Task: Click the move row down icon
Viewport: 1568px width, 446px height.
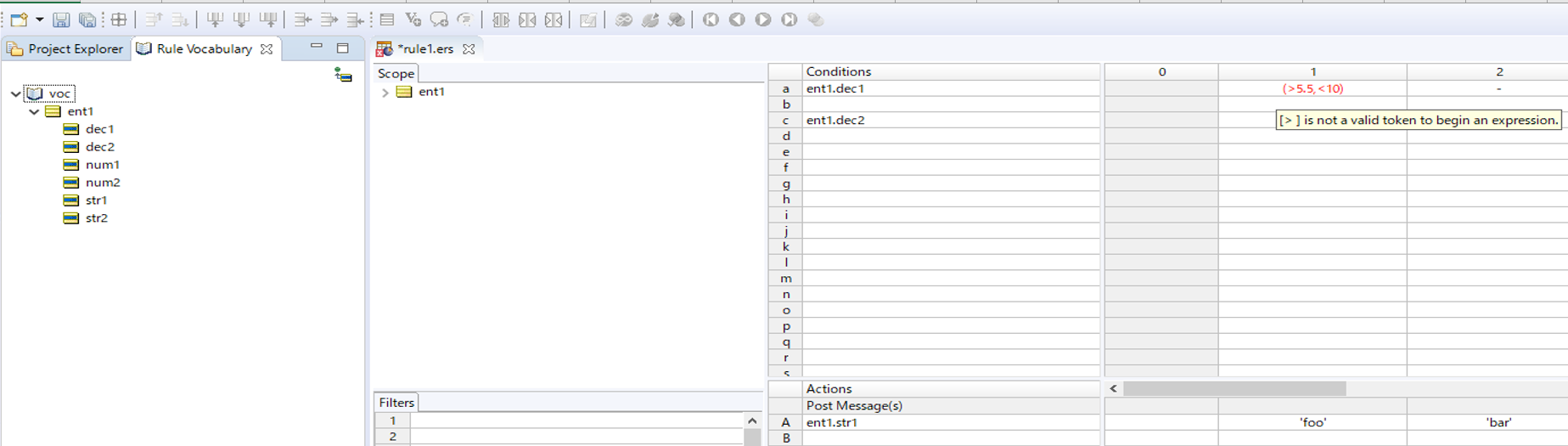Action: coord(180,20)
